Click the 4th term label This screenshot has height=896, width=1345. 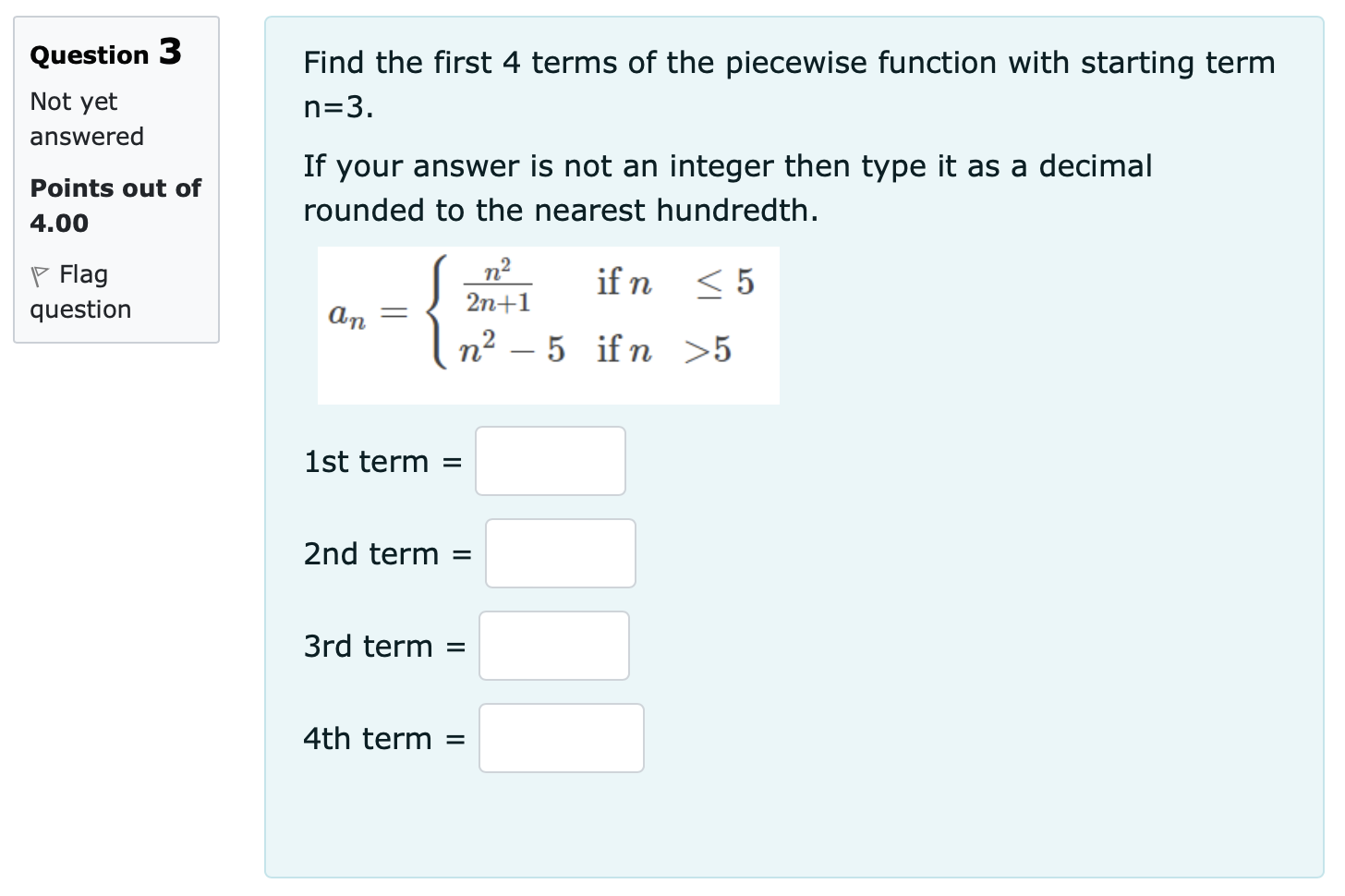click(382, 738)
